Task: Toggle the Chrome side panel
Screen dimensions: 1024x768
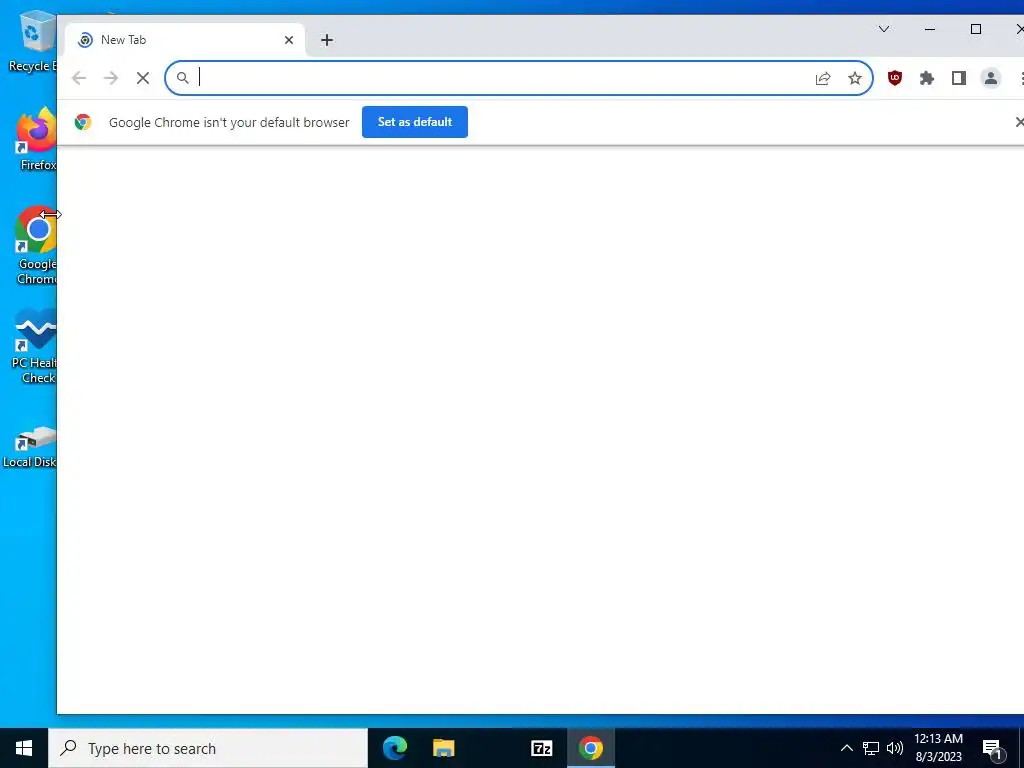Action: coord(959,78)
